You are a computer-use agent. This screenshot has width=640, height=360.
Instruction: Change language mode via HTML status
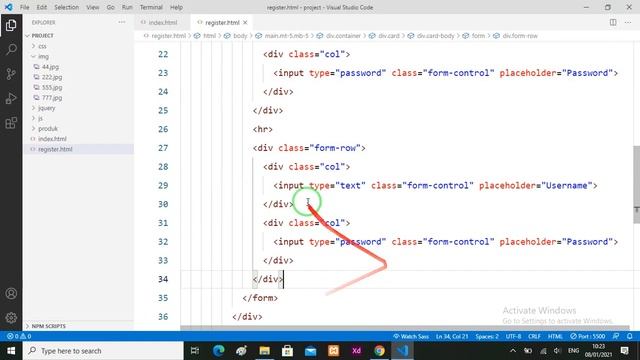(x=555, y=336)
